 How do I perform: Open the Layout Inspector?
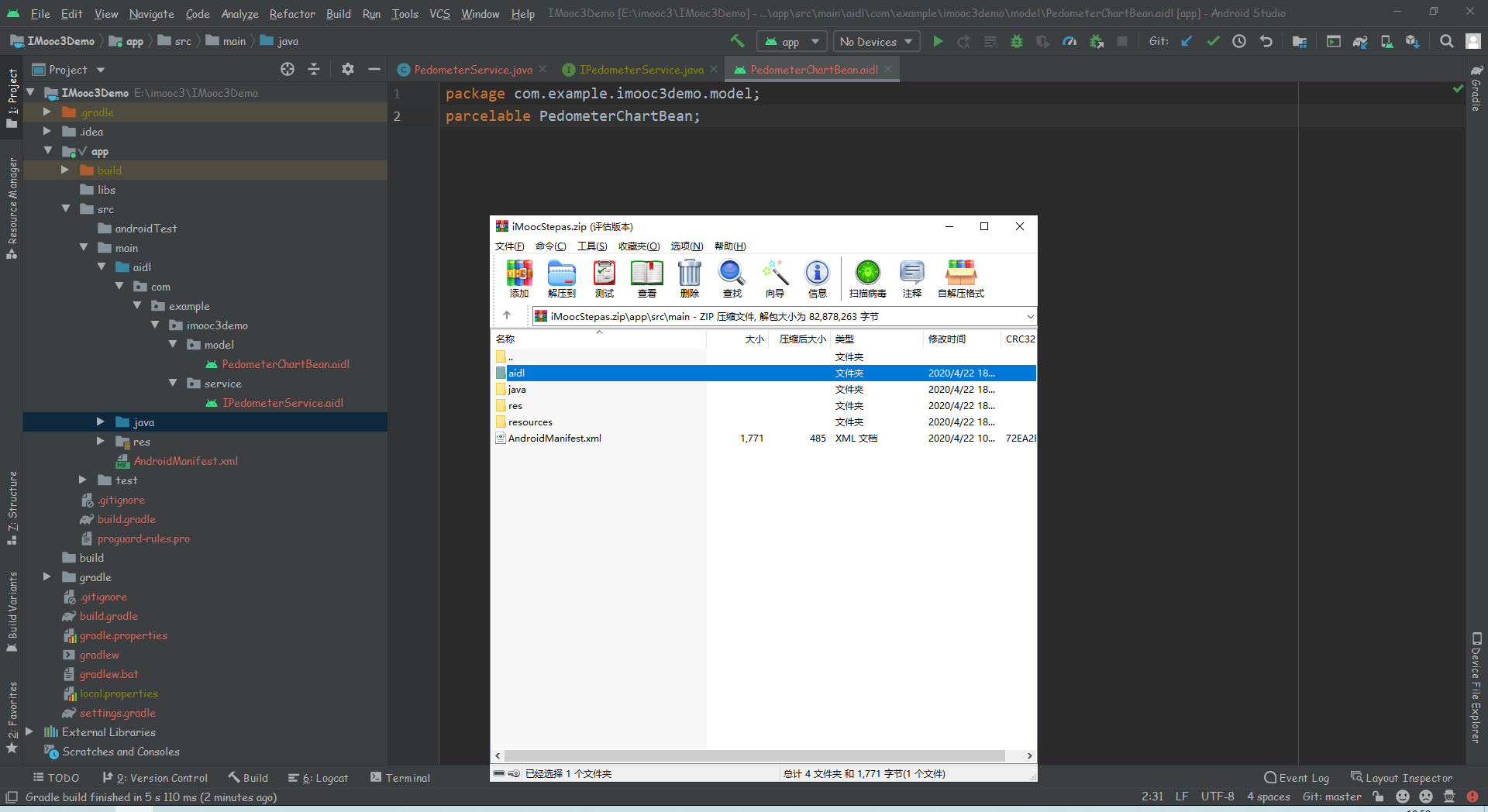pos(1401,777)
